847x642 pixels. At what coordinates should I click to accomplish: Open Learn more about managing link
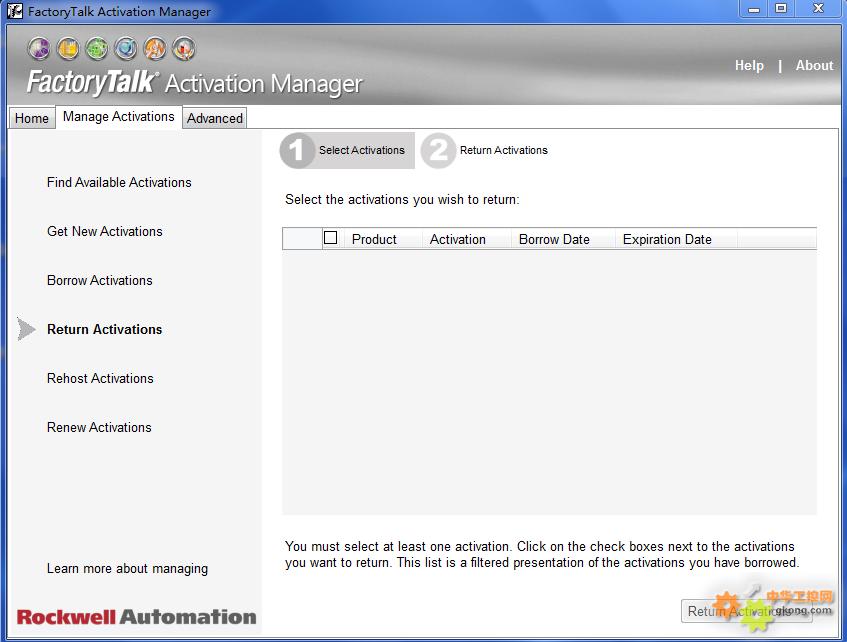click(127, 569)
